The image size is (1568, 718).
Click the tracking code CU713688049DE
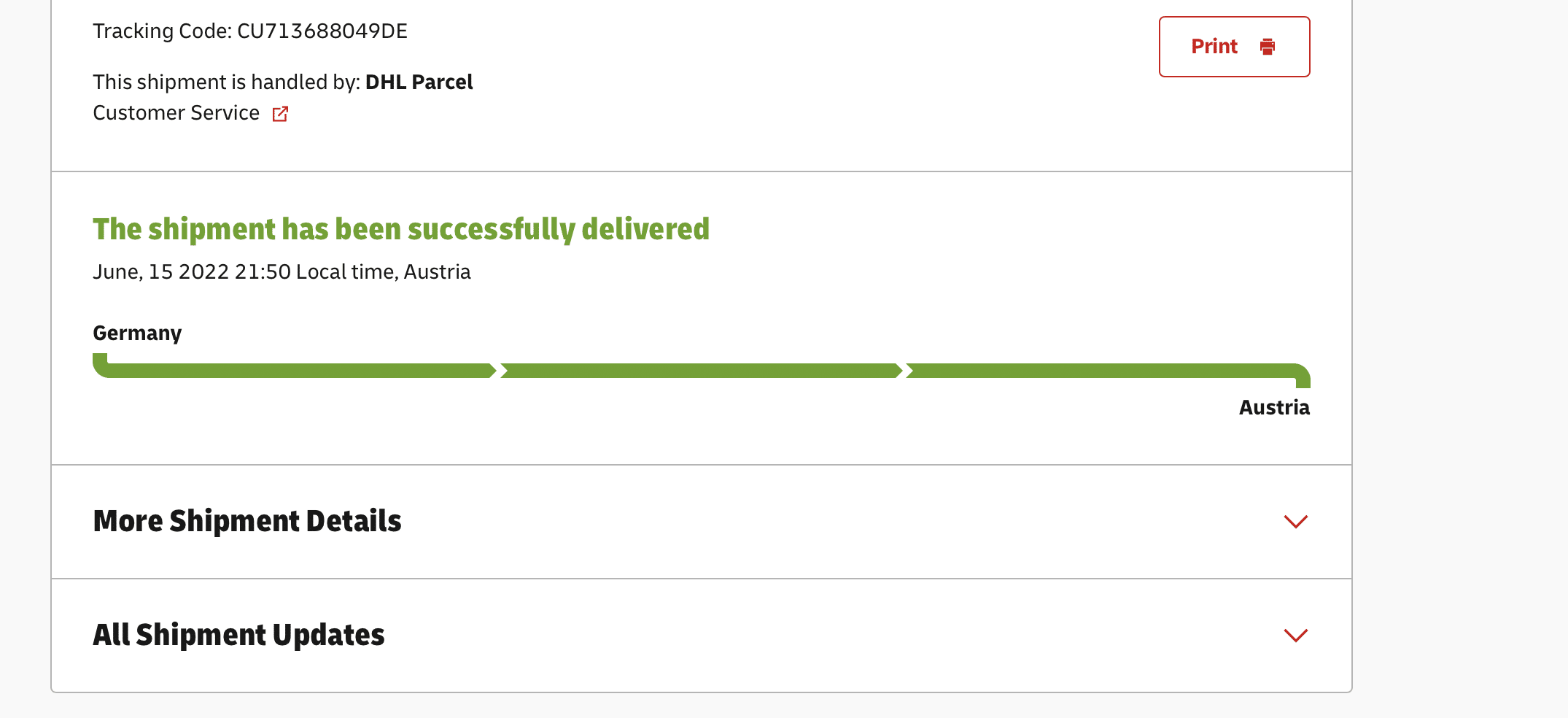coord(322,31)
